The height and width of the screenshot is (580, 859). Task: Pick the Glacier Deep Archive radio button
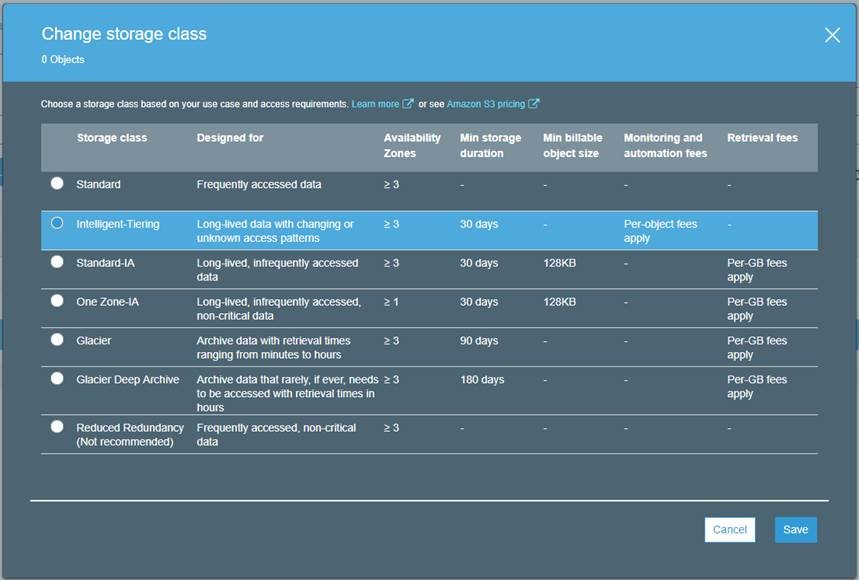[x=57, y=379]
